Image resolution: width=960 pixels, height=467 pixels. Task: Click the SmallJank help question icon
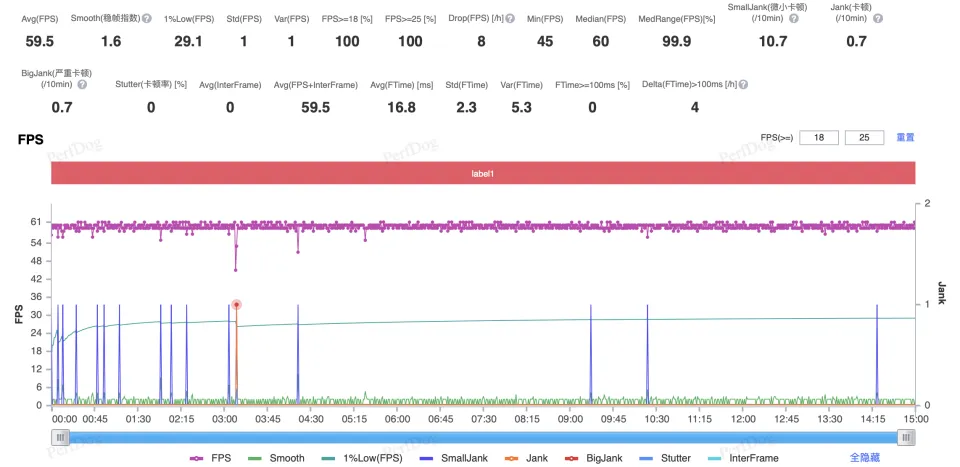point(794,18)
